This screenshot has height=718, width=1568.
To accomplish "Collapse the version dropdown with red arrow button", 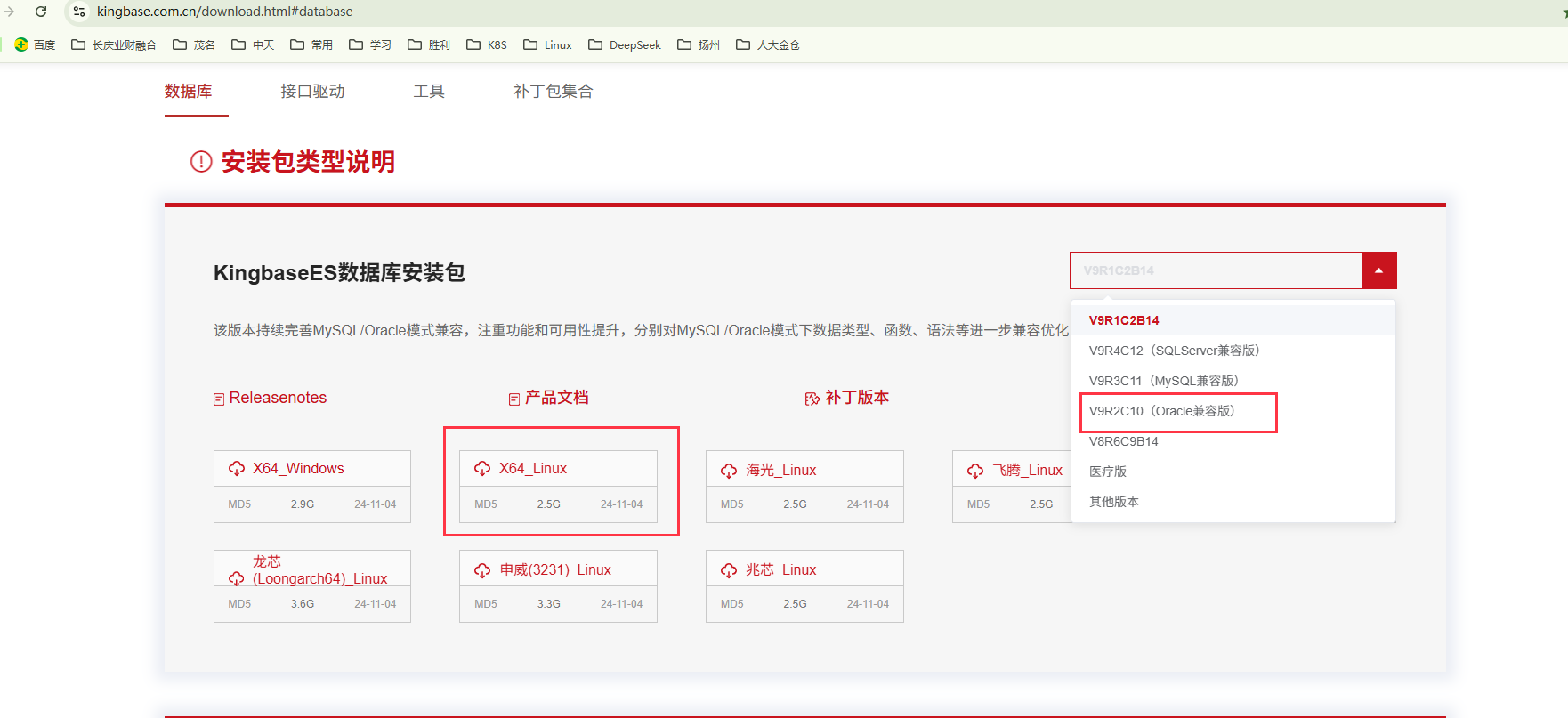I will pos(1379,270).
